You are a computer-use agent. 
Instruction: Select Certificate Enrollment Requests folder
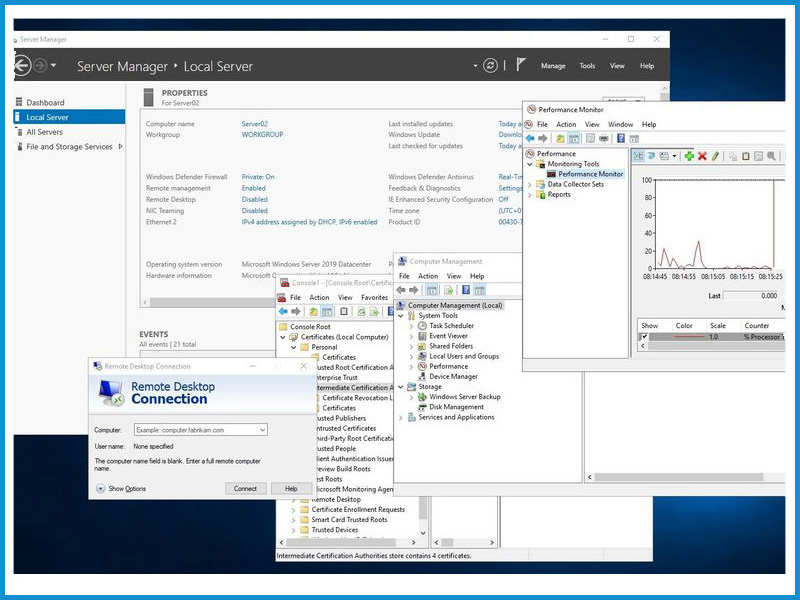tap(358, 510)
